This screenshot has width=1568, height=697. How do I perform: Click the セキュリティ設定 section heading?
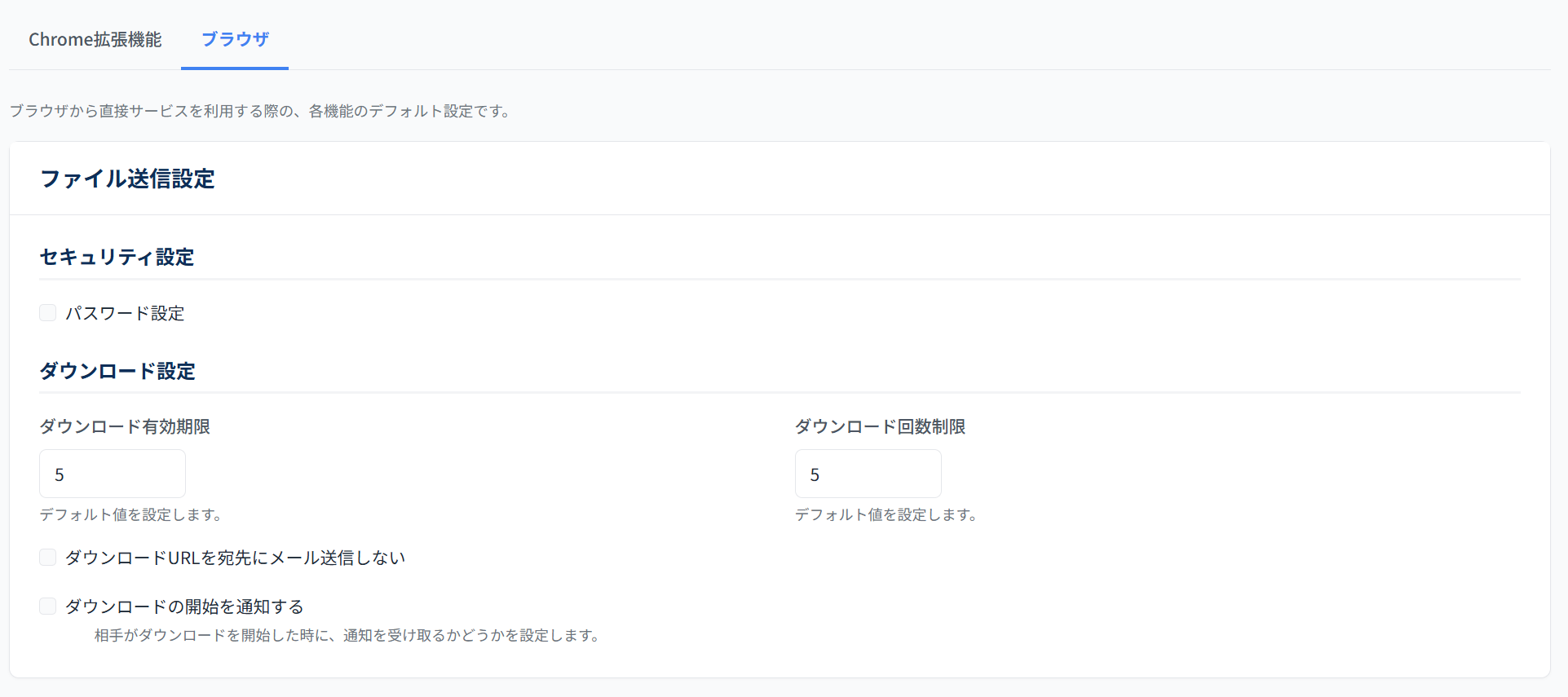117,258
